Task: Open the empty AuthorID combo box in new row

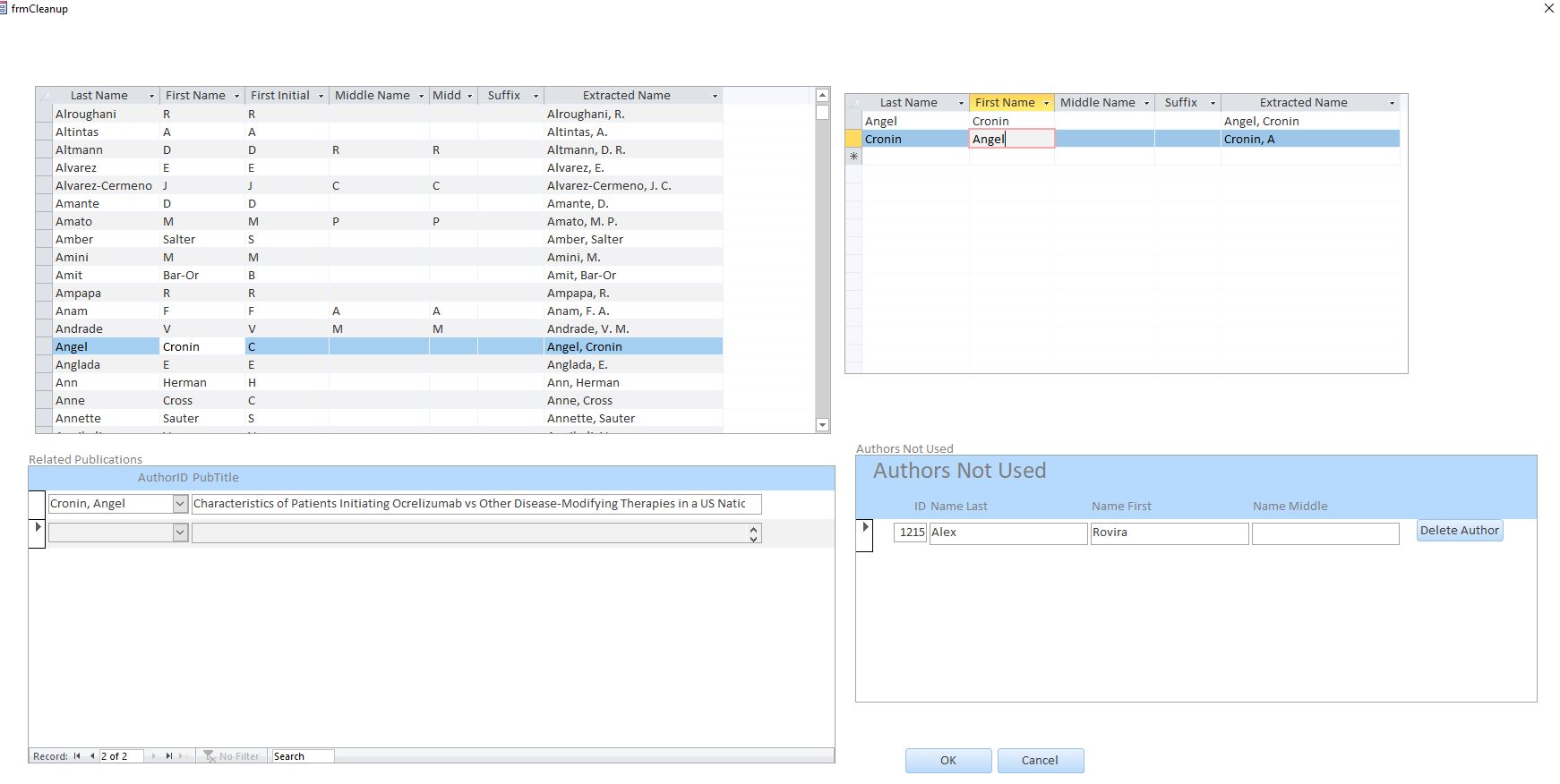Action: pyautogui.click(x=180, y=533)
